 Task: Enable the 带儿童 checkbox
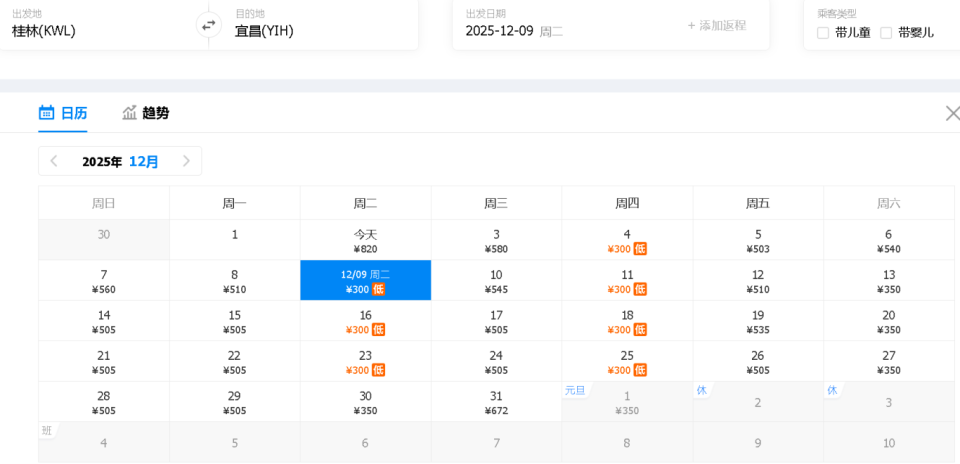coord(823,33)
